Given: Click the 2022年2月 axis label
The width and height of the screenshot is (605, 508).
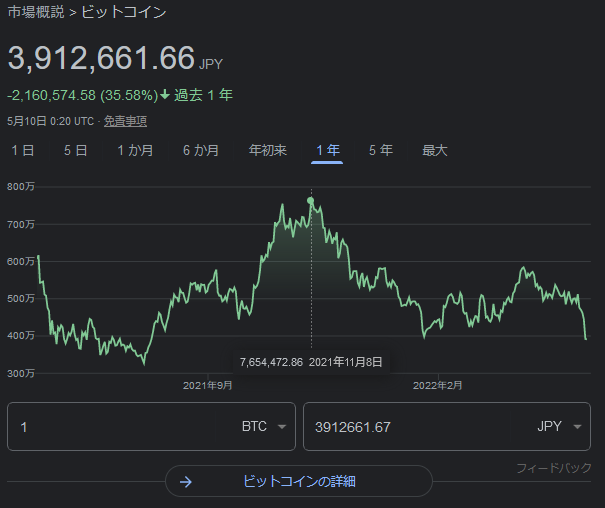Looking at the screenshot, I should click(438, 385).
